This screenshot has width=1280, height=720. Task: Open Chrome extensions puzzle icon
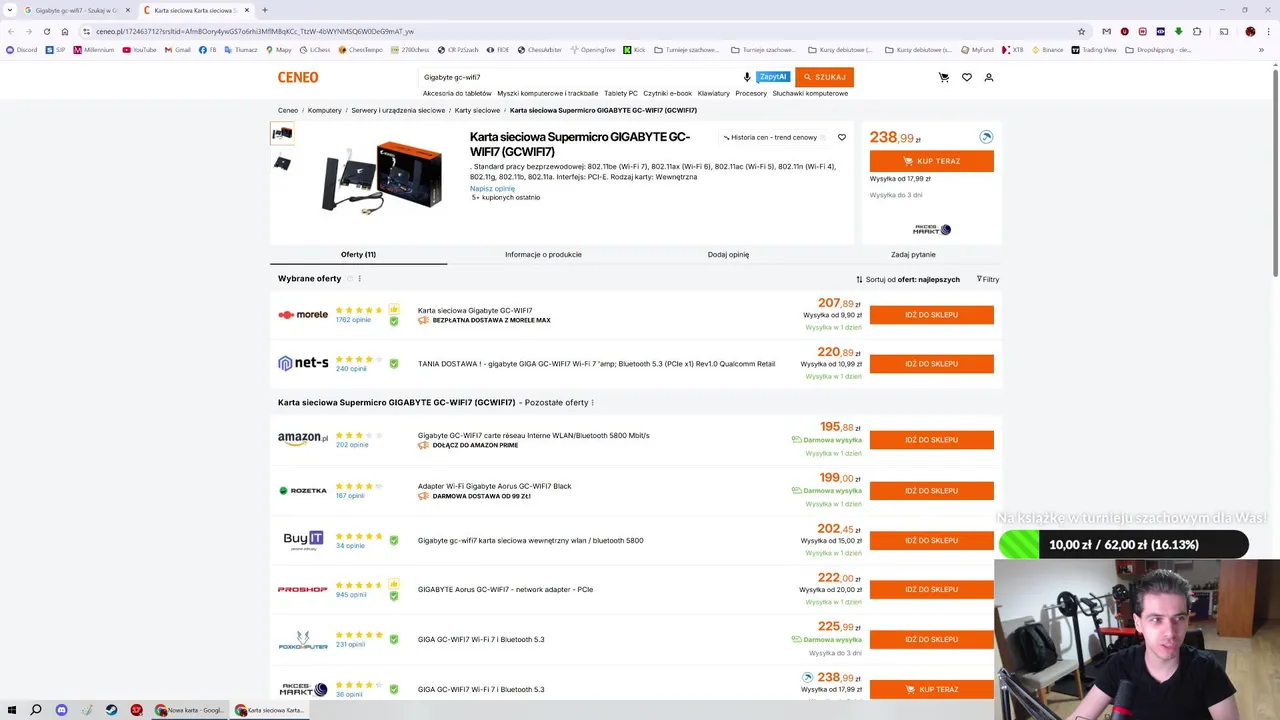click(x=1197, y=31)
